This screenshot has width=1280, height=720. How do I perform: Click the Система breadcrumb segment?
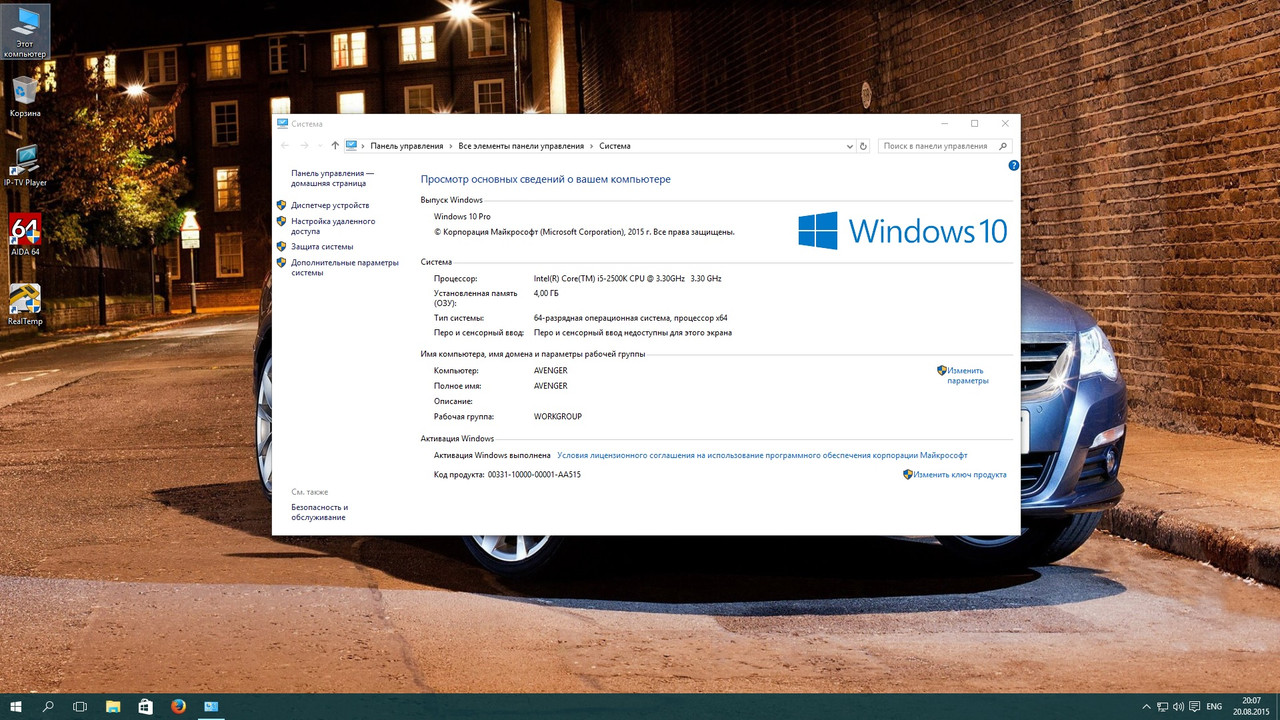click(x=615, y=146)
